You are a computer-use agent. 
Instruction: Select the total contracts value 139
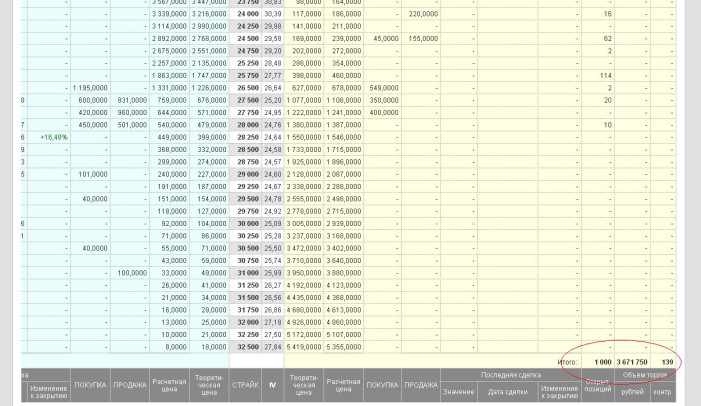pos(667,362)
